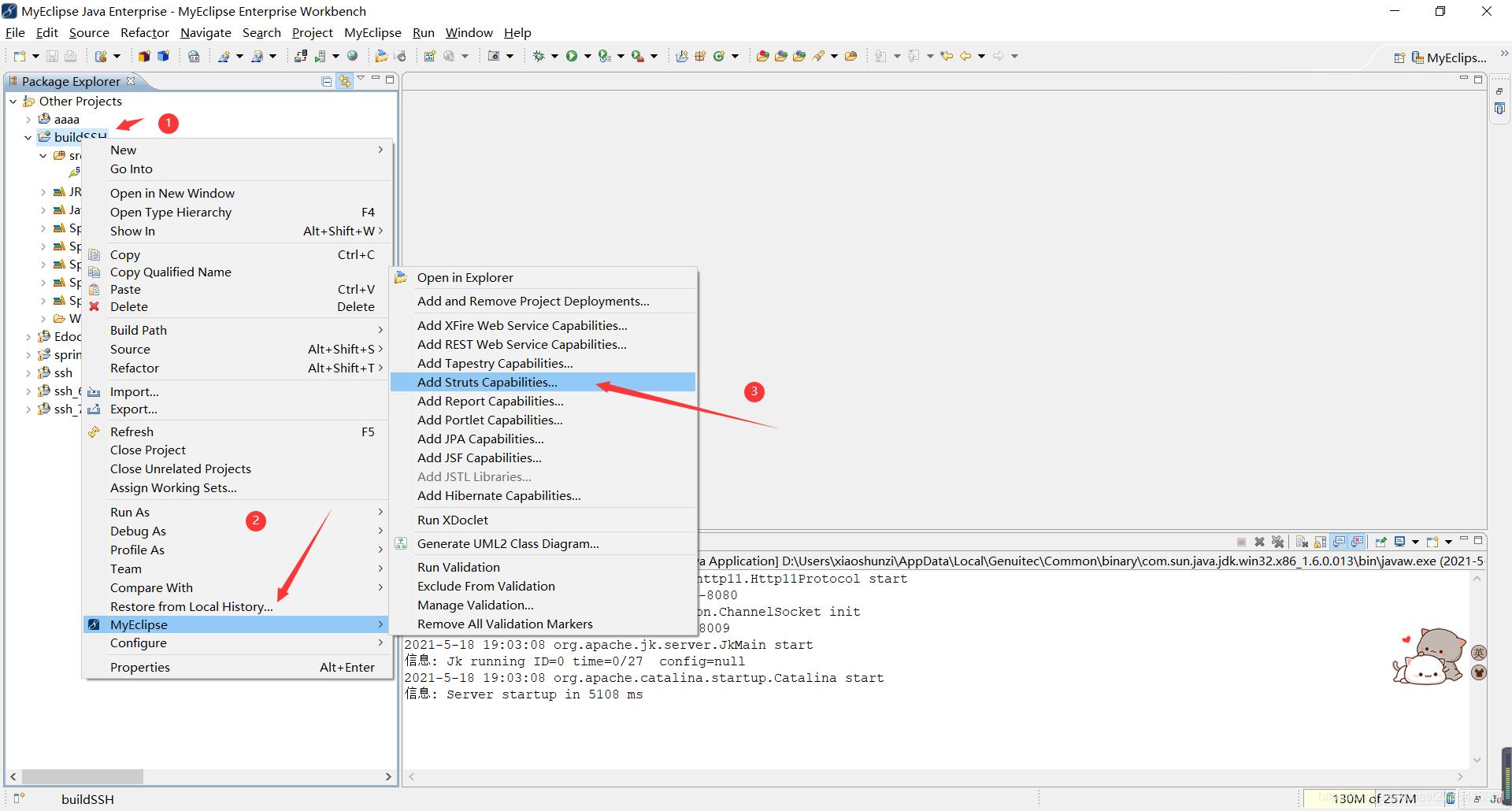
Task: Click the Pin Console icon
Action: [1380, 542]
